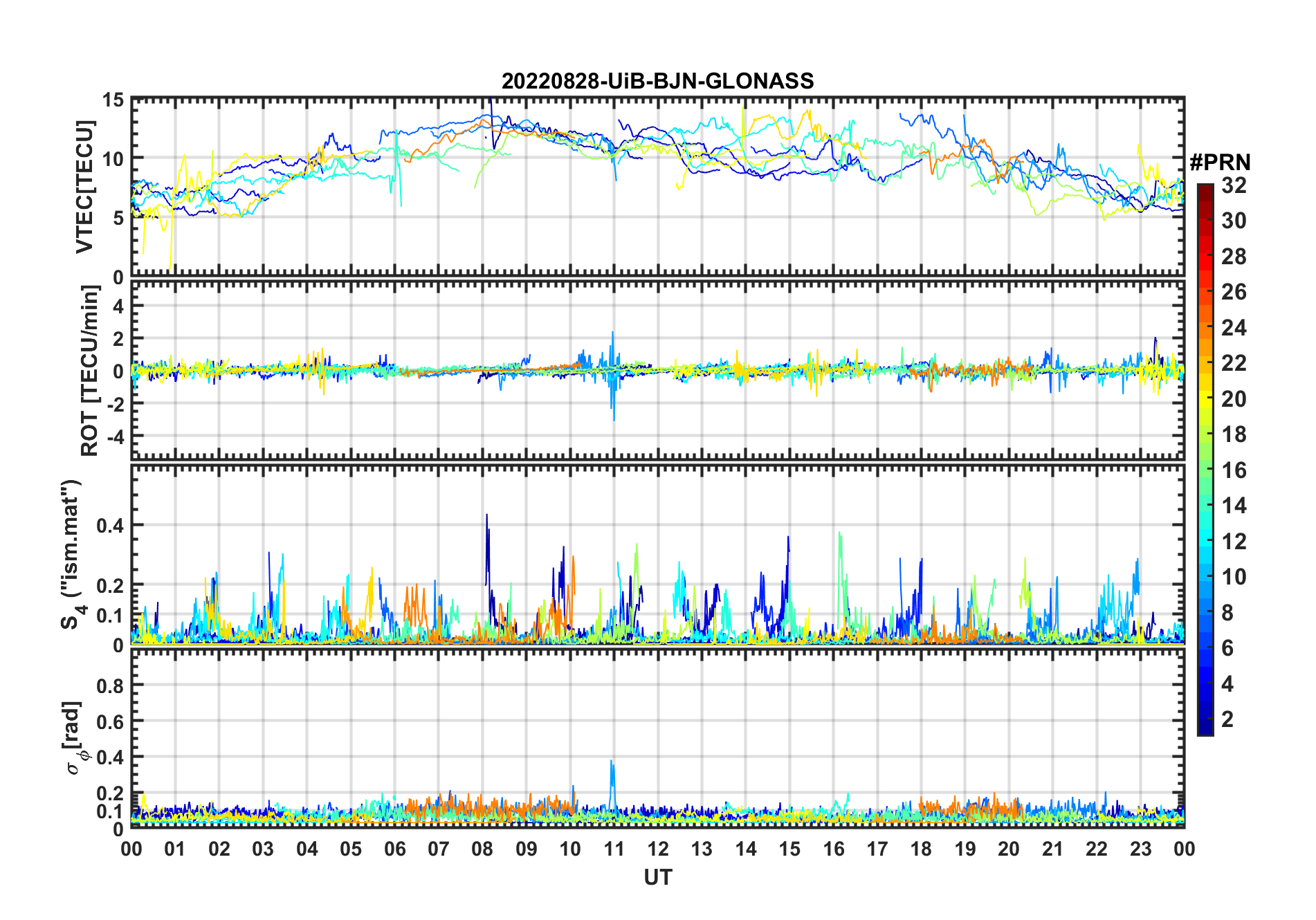Select the S4 ("ism.mat") axis label
1316x920 pixels.
72,555
